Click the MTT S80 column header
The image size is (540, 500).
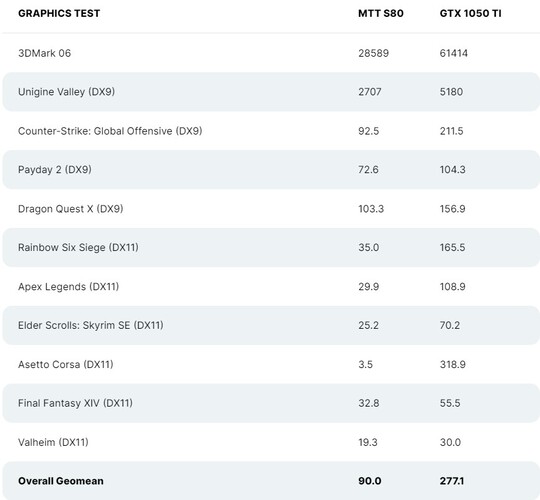(x=381, y=13)
